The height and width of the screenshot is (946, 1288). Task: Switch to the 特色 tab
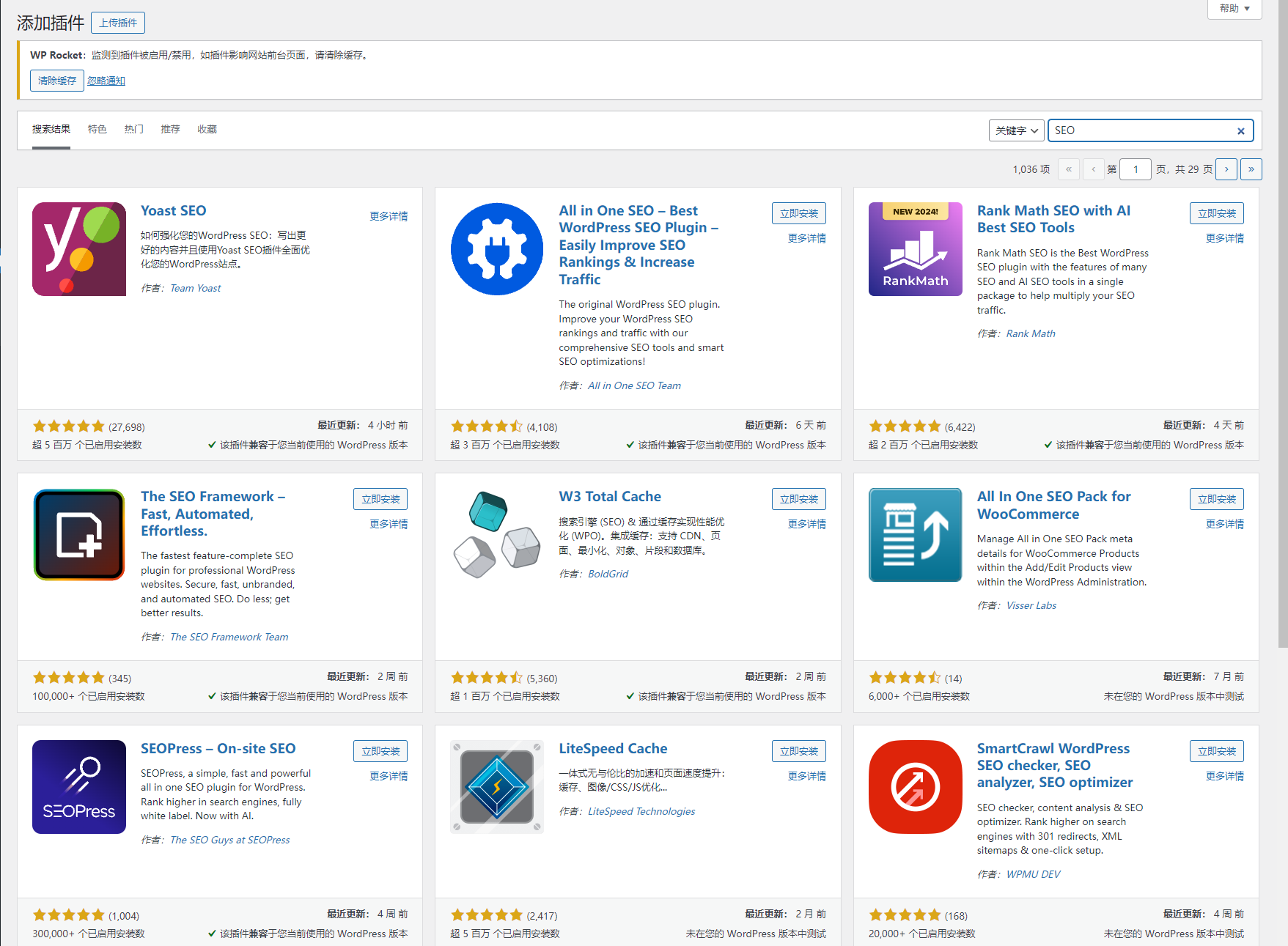pyautogui.click(x=97, y=129)
